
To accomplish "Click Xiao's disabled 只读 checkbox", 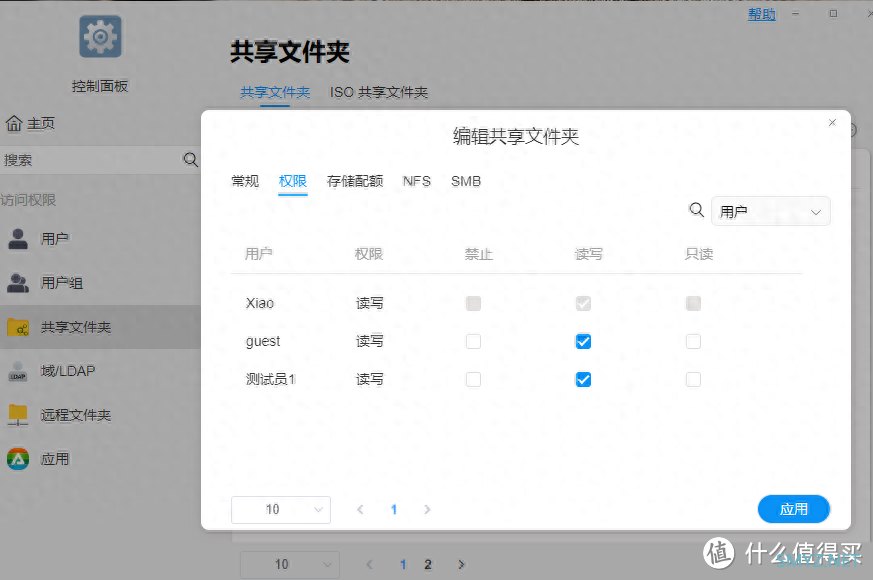I will [693, 303].
